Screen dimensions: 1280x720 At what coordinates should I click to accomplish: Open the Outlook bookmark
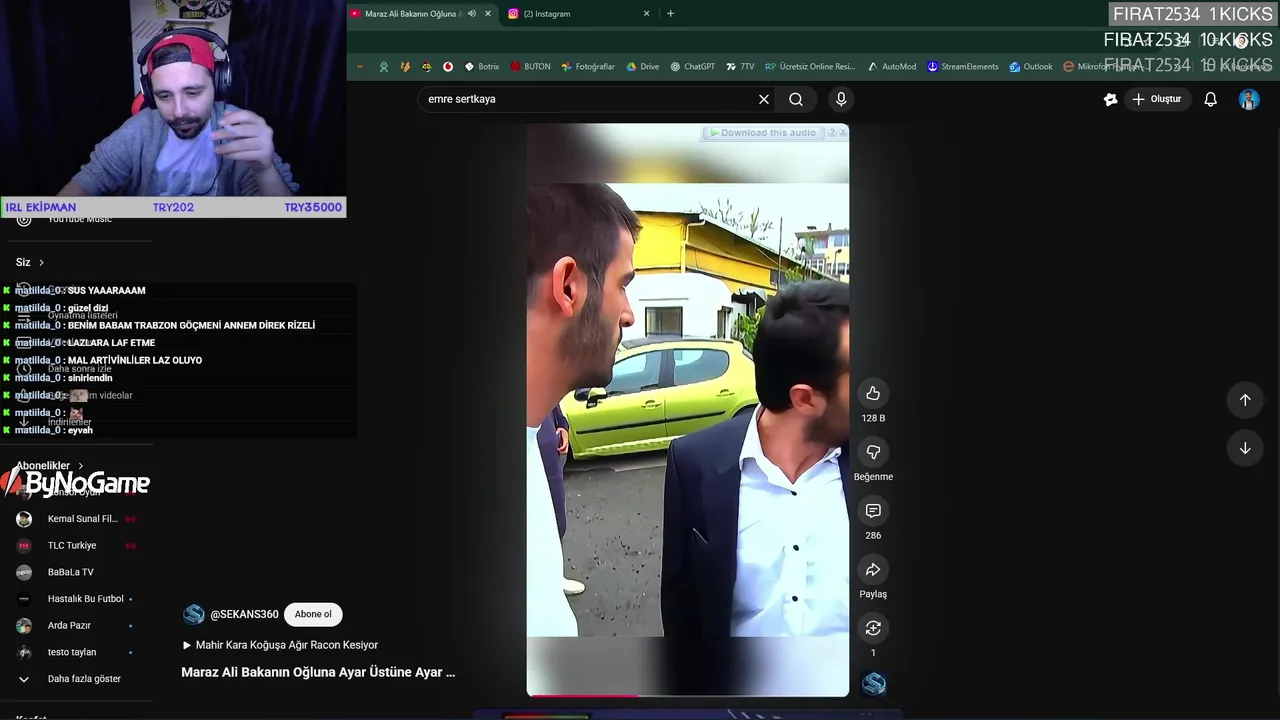[1030, 67]
